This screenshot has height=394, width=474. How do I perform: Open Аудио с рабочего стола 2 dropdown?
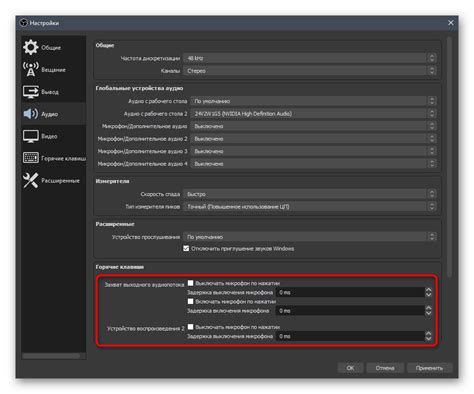click(x=313, y=113)
